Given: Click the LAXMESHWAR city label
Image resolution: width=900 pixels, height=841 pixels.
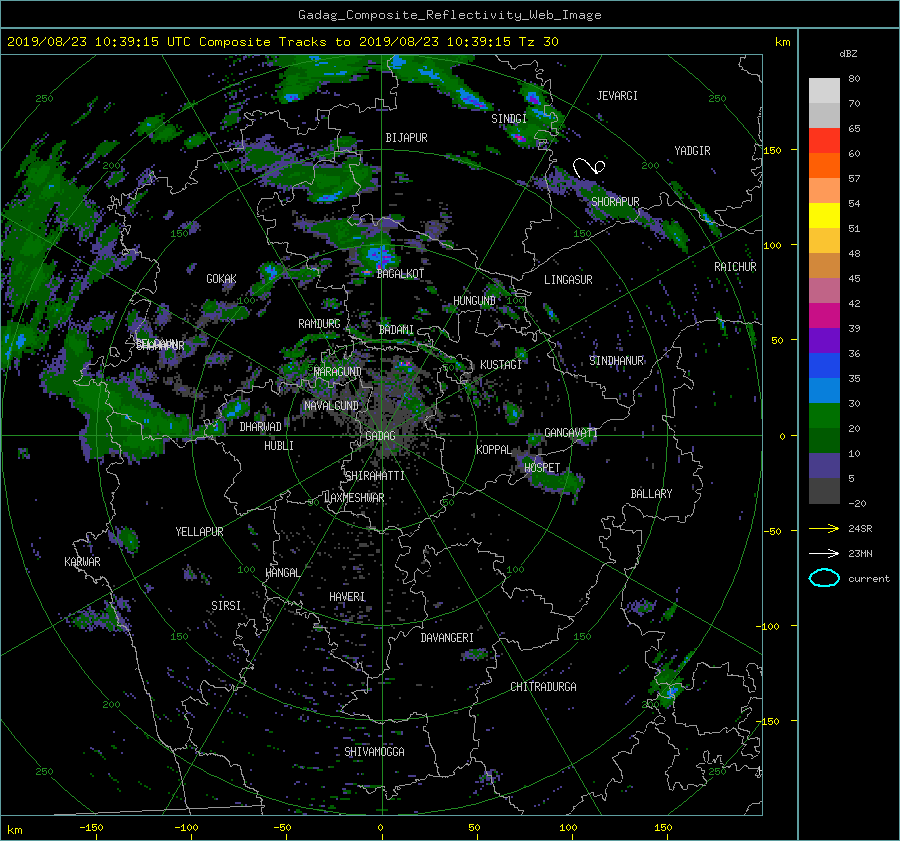Looking at the screenshot, I should click(x=354, y=498).
